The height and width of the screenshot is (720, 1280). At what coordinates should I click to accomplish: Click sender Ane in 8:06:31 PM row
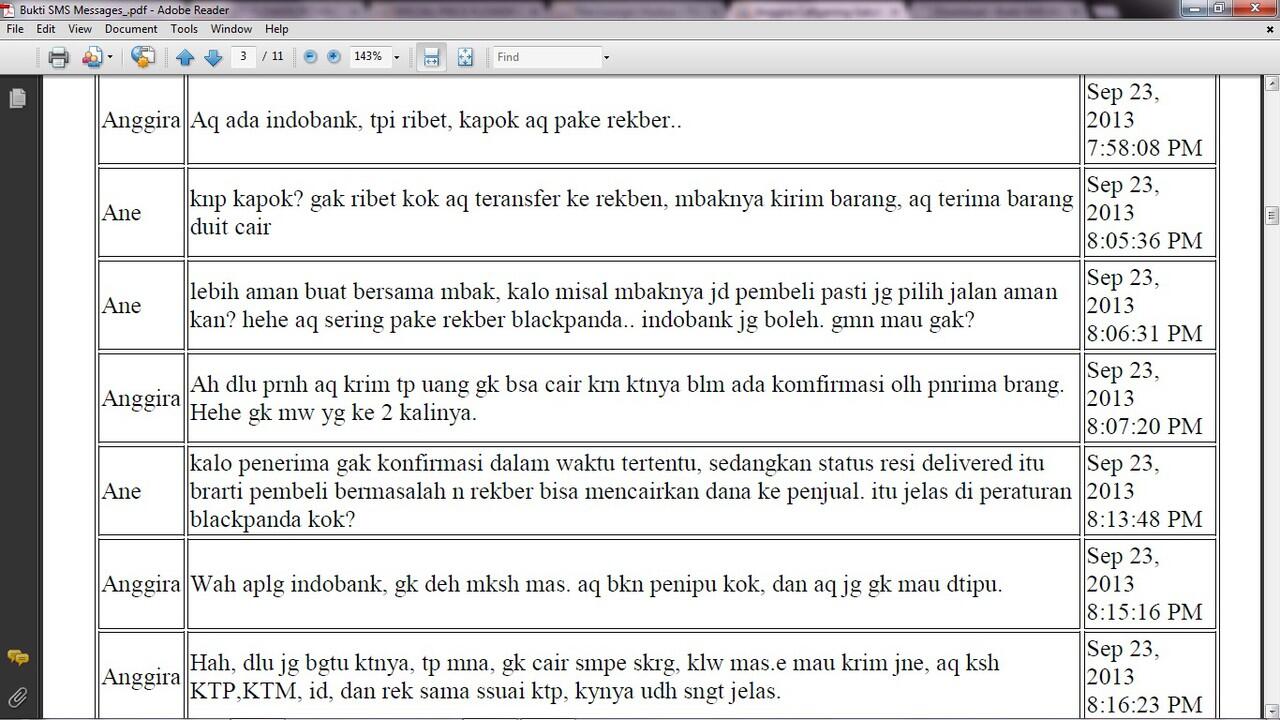(x=121, y=306)
